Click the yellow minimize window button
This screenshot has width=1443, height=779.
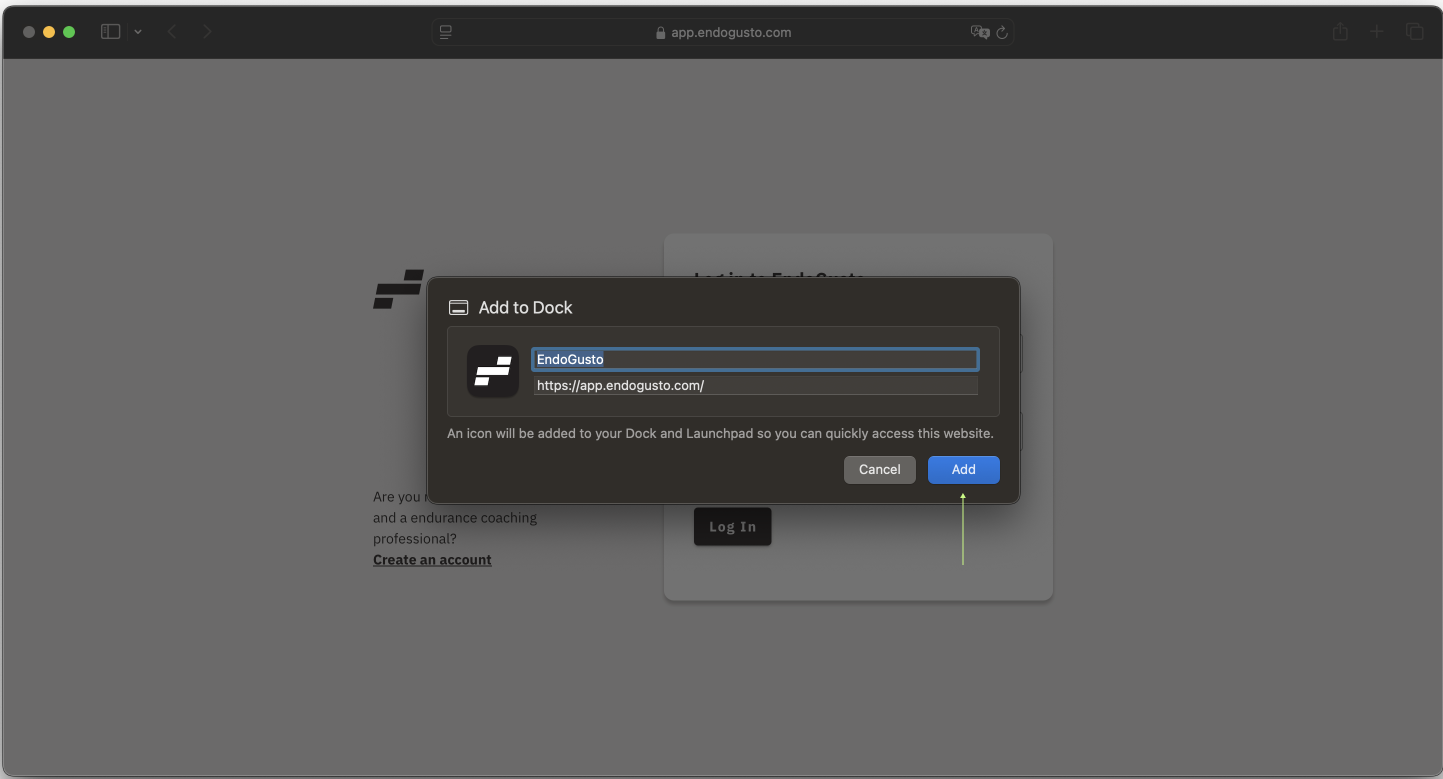49,32
